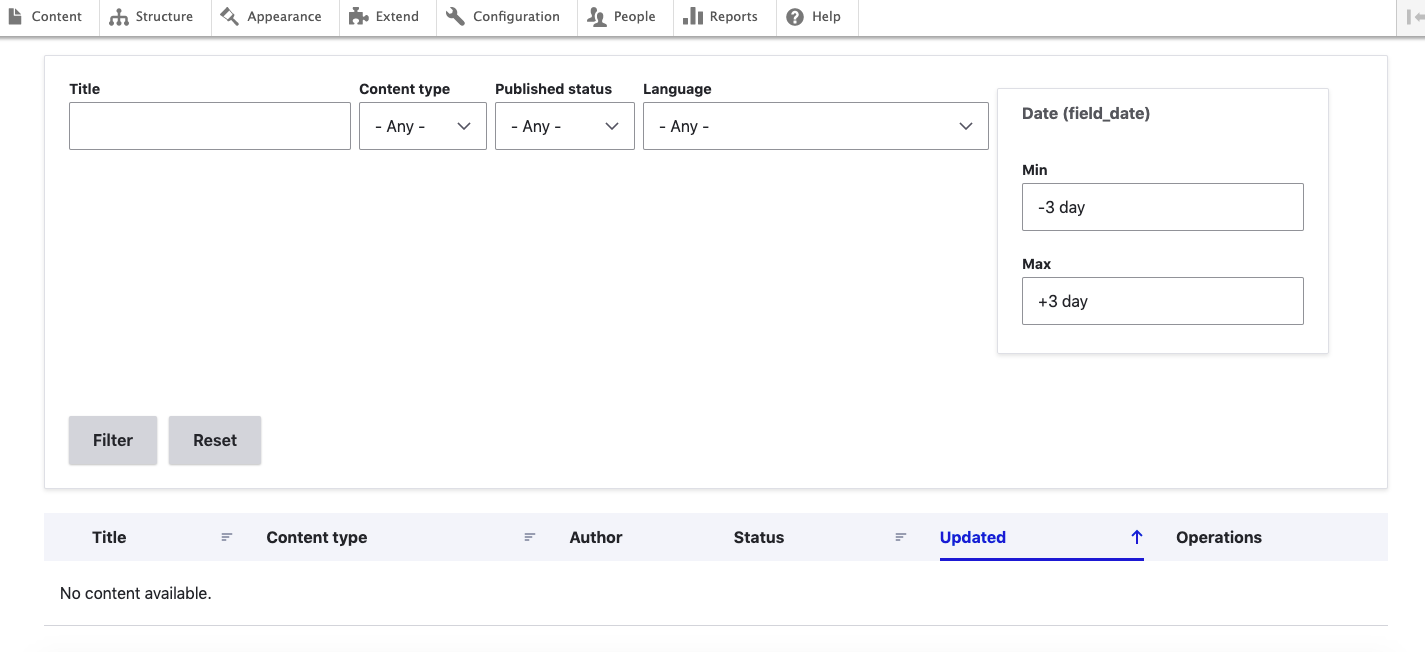Focus the Title filter text field
The width and height of the screenshot is (1425, 652).
[x=210, y=126]
